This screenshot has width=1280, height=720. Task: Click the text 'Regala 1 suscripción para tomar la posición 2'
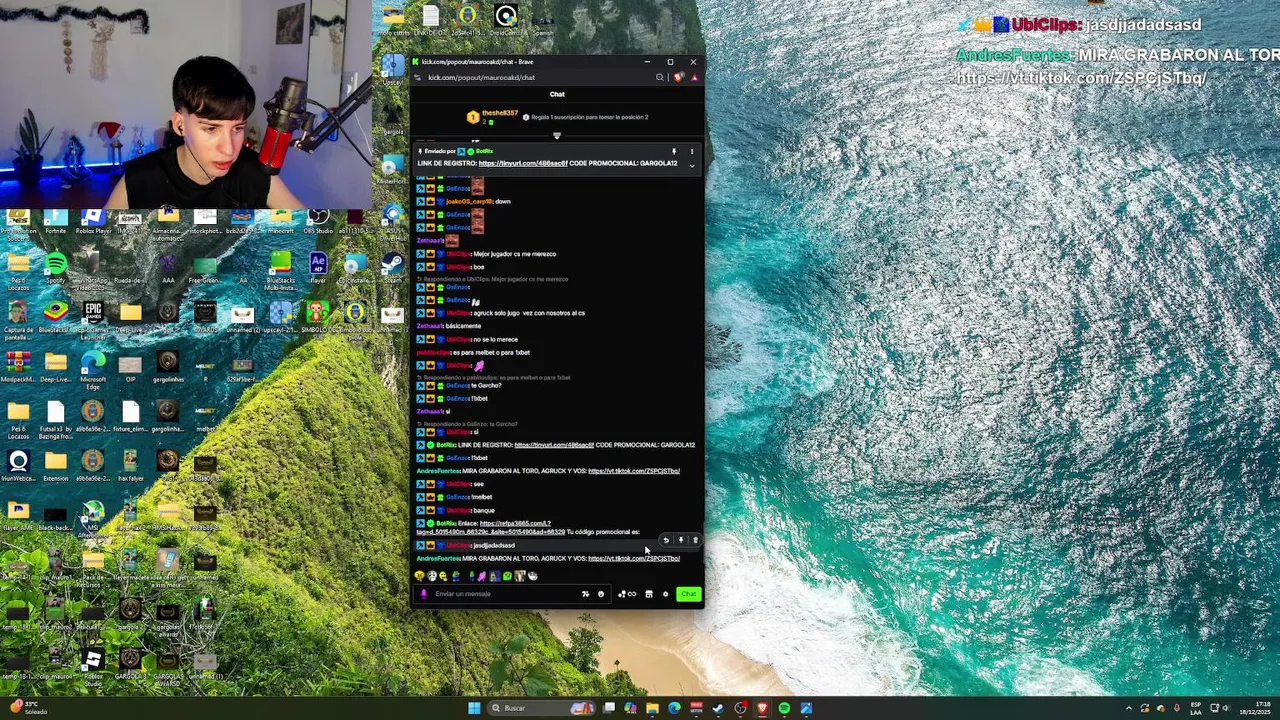coord(590,117)
